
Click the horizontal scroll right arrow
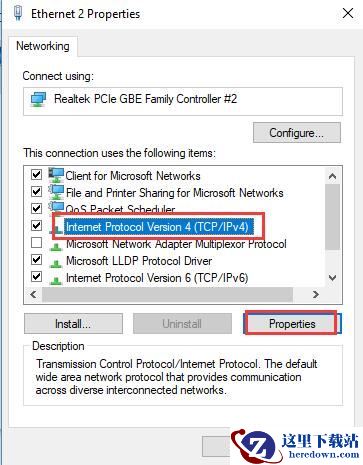316,295
